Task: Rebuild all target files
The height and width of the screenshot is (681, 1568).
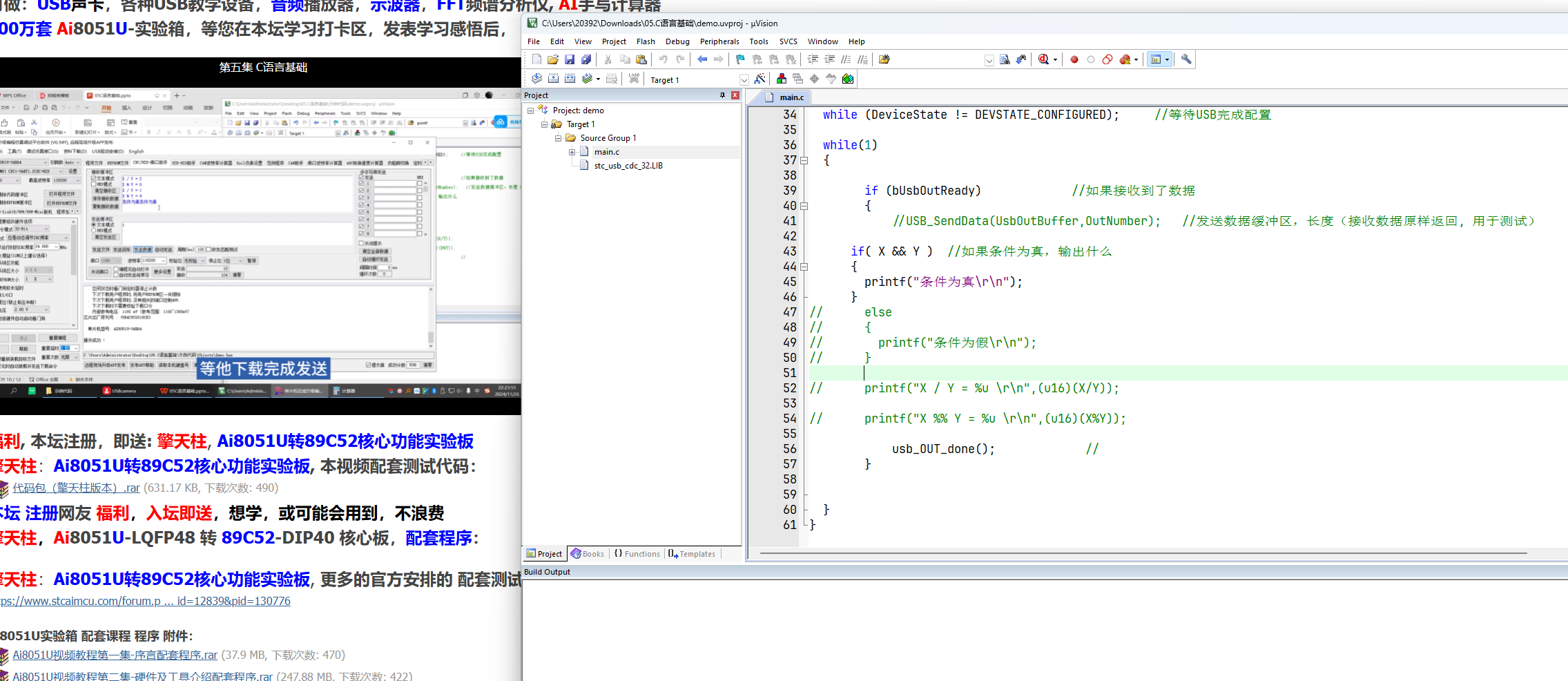Action: [x=570, y=79]
